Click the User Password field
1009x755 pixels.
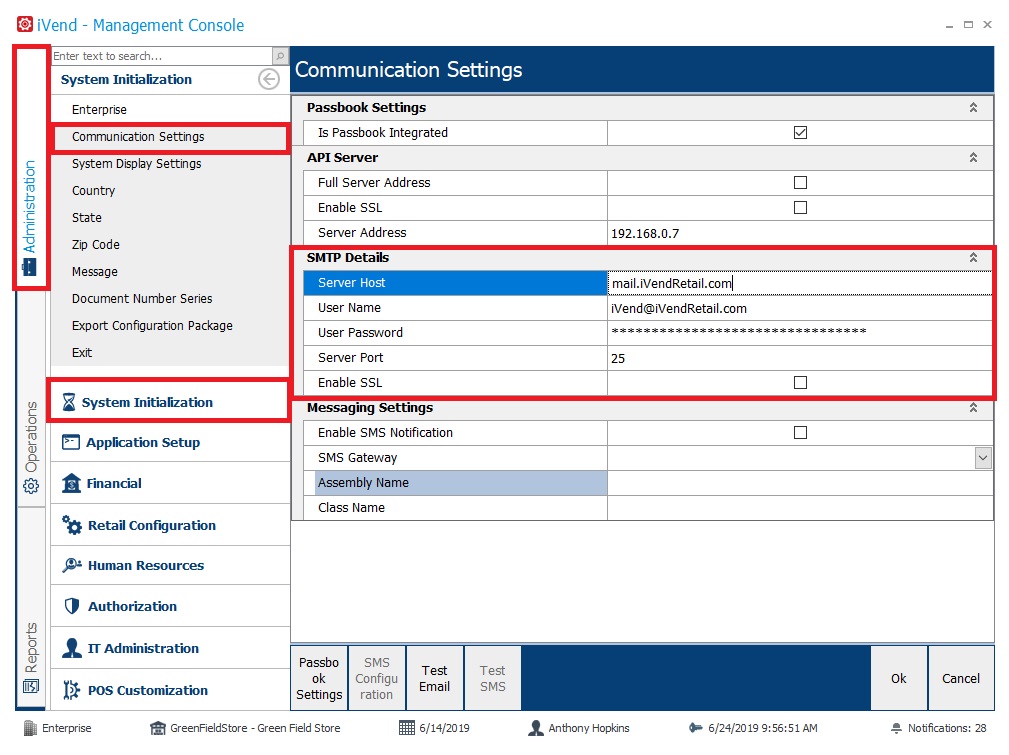(x=799, y=333)
